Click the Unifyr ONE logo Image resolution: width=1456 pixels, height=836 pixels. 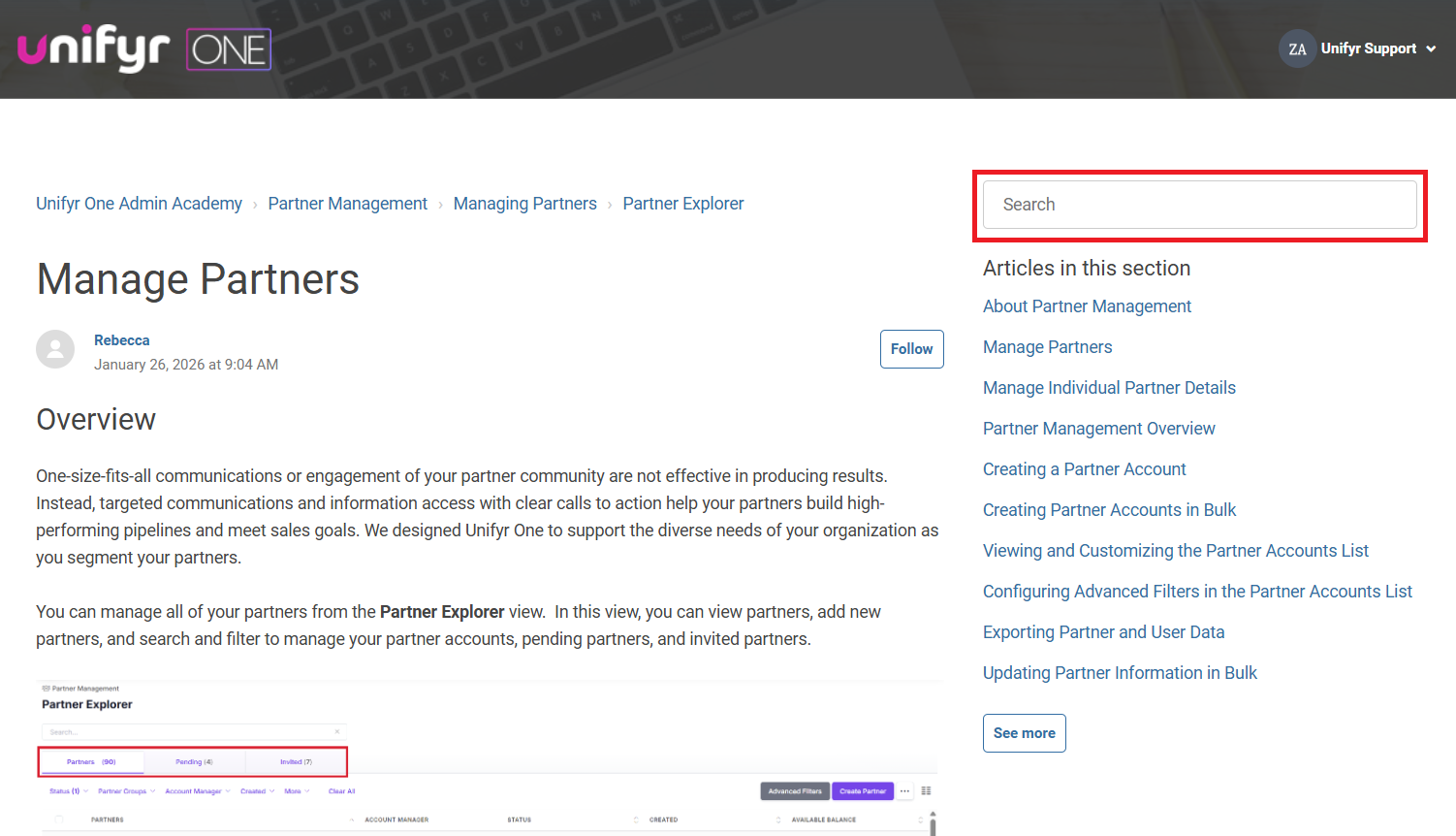pyautogui.click(x=144, y=48)
